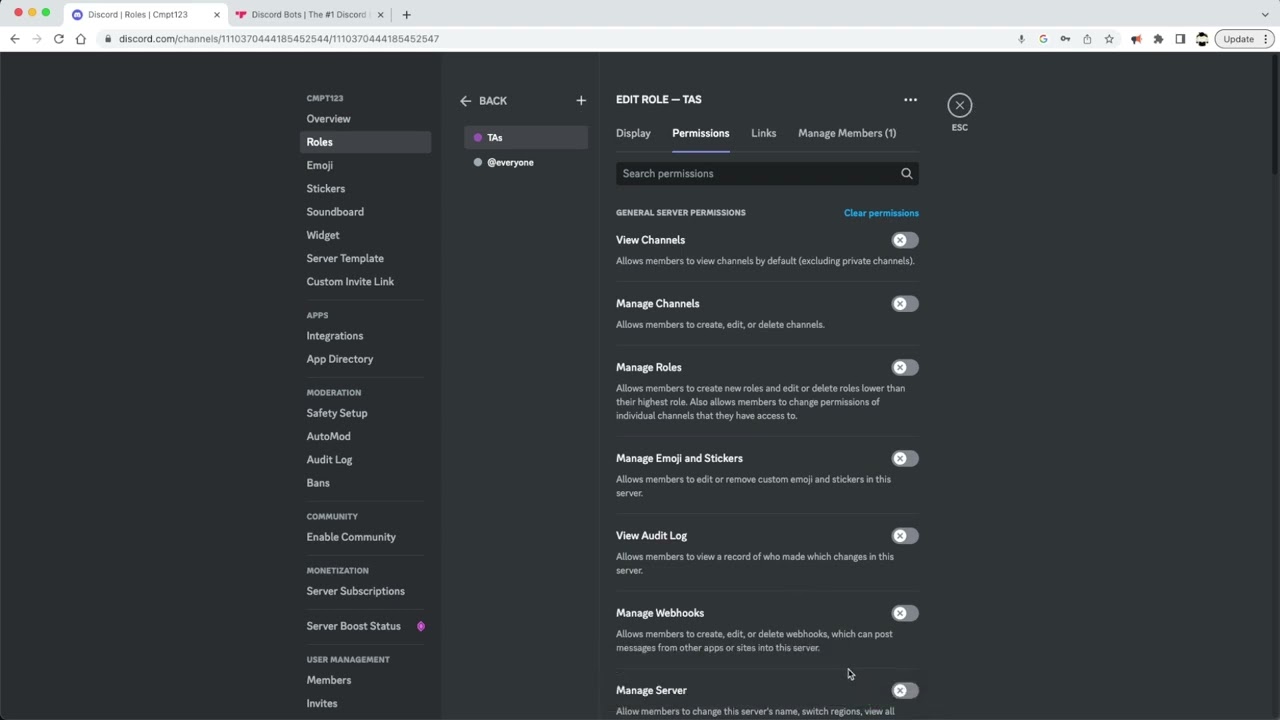Toggle the View Channels permission

(x=905, y=240)
